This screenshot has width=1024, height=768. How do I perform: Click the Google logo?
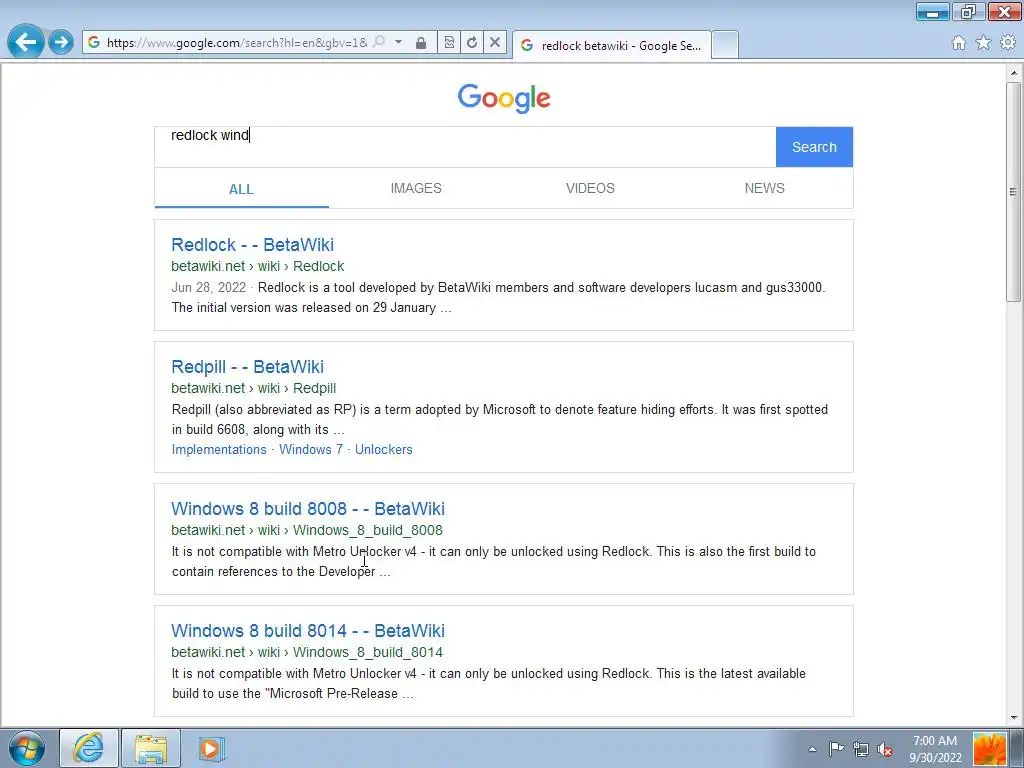point(504,98)
